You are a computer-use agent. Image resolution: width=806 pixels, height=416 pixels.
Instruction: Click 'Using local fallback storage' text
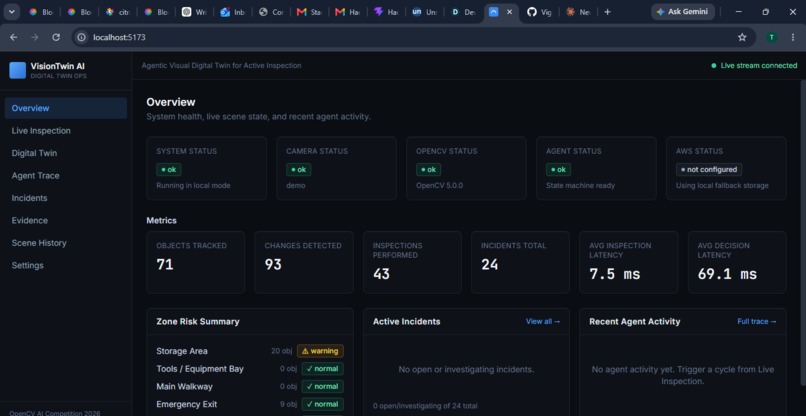722,185
